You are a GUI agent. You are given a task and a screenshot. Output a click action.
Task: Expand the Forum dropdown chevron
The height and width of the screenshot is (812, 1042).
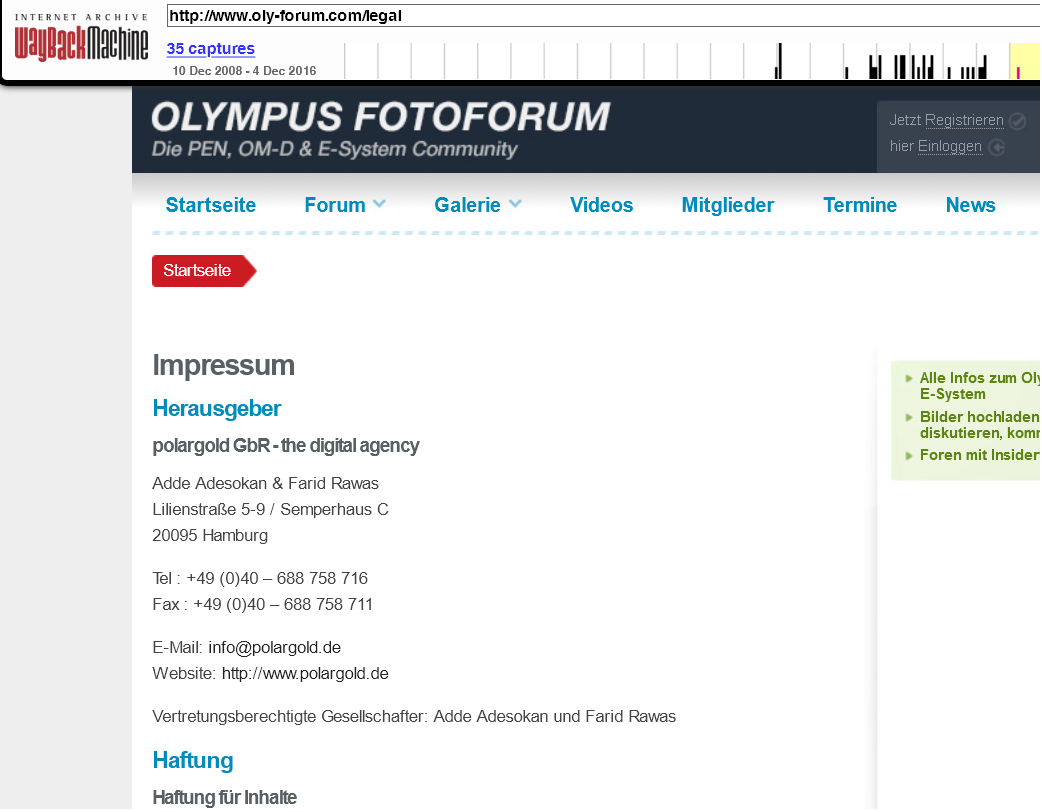pyautogui.click(x=379, y=204)
